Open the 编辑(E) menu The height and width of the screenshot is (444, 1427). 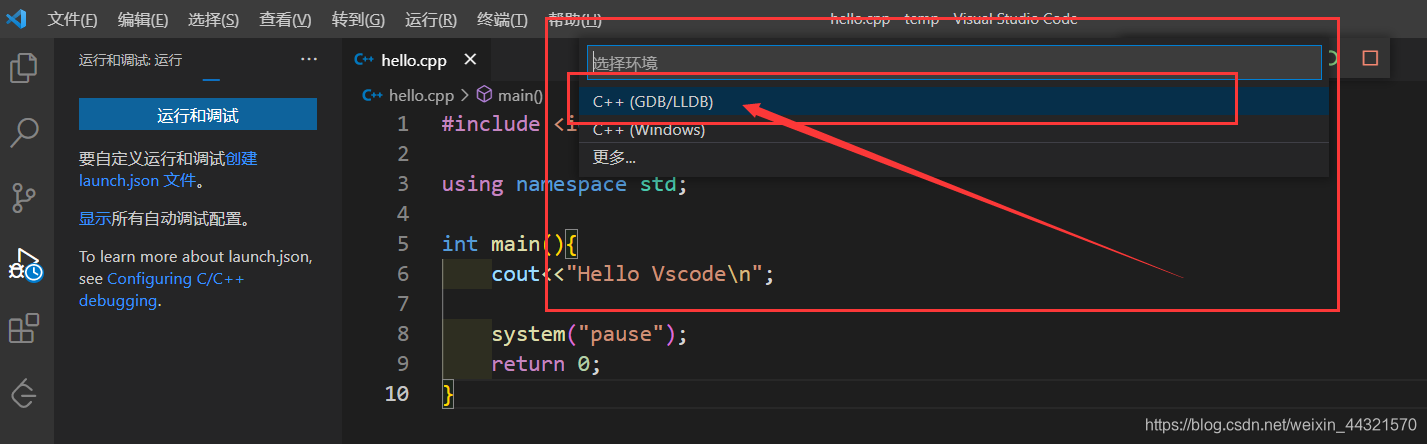coord(143,20)
